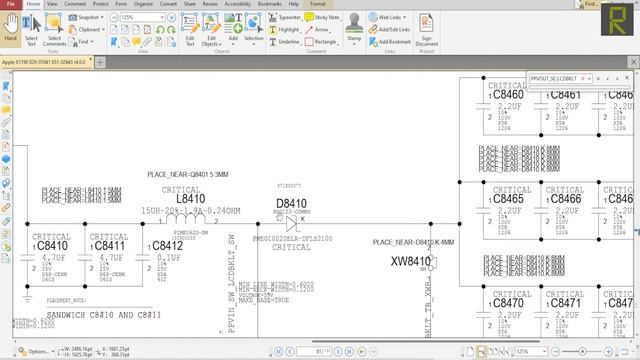Image resolution: width=640 pixels, height=360 pixels.
Task: Go back to previous view
Action: coord(362,351)
